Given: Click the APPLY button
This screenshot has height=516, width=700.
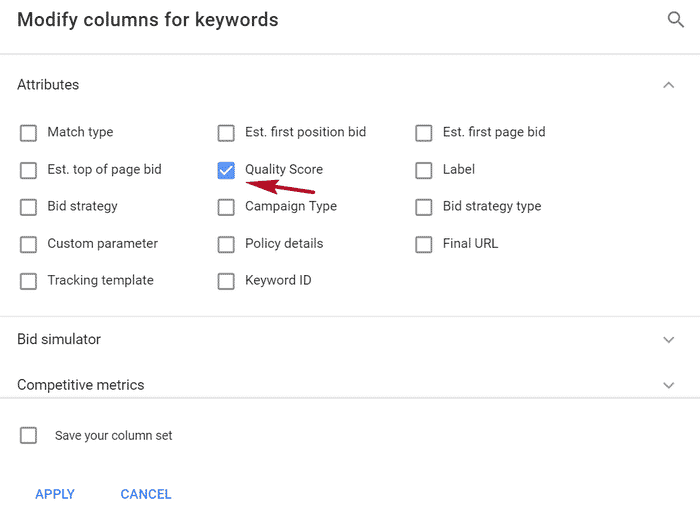Looking at the screenshot, I should 55,494.
